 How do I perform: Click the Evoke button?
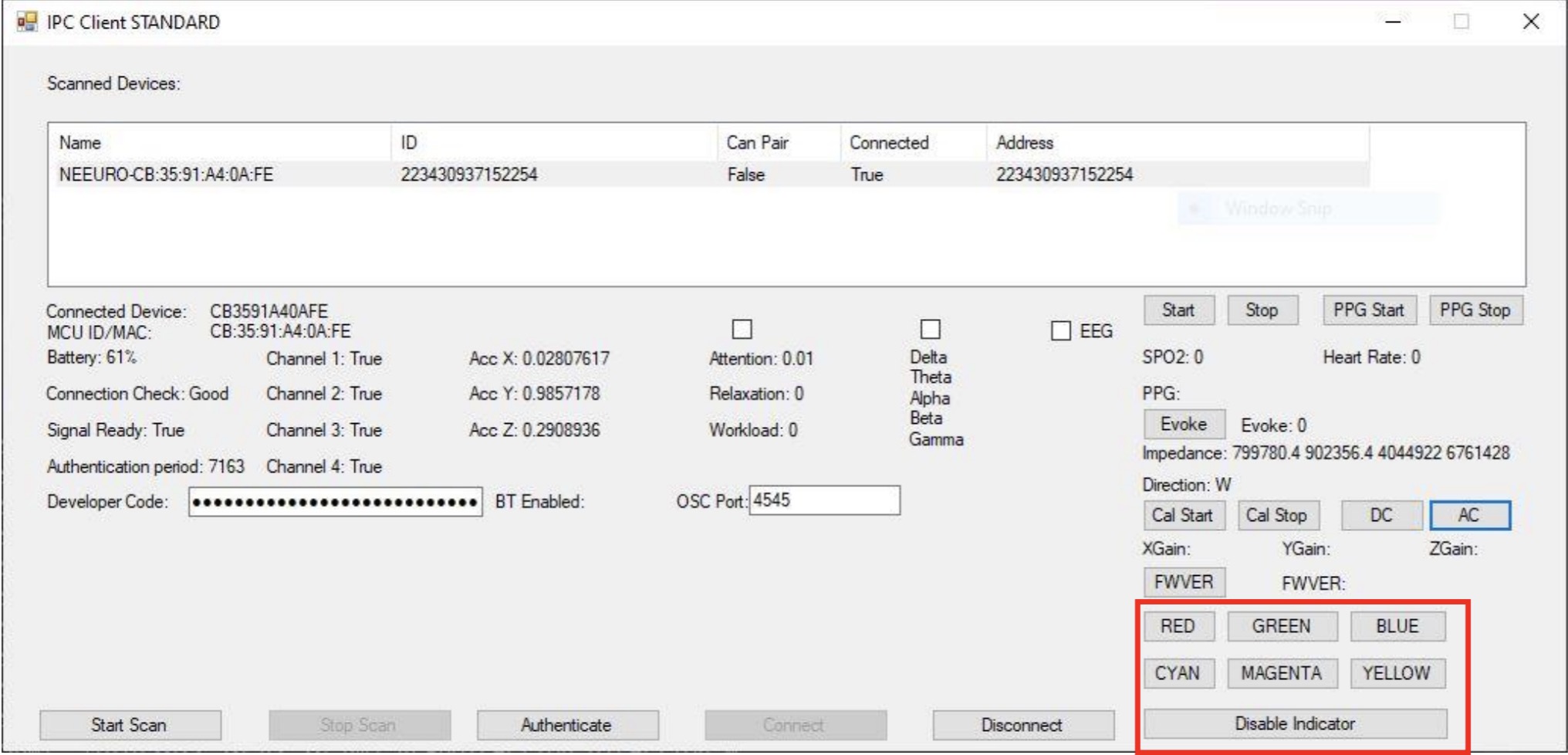(x=1183, y=423)
